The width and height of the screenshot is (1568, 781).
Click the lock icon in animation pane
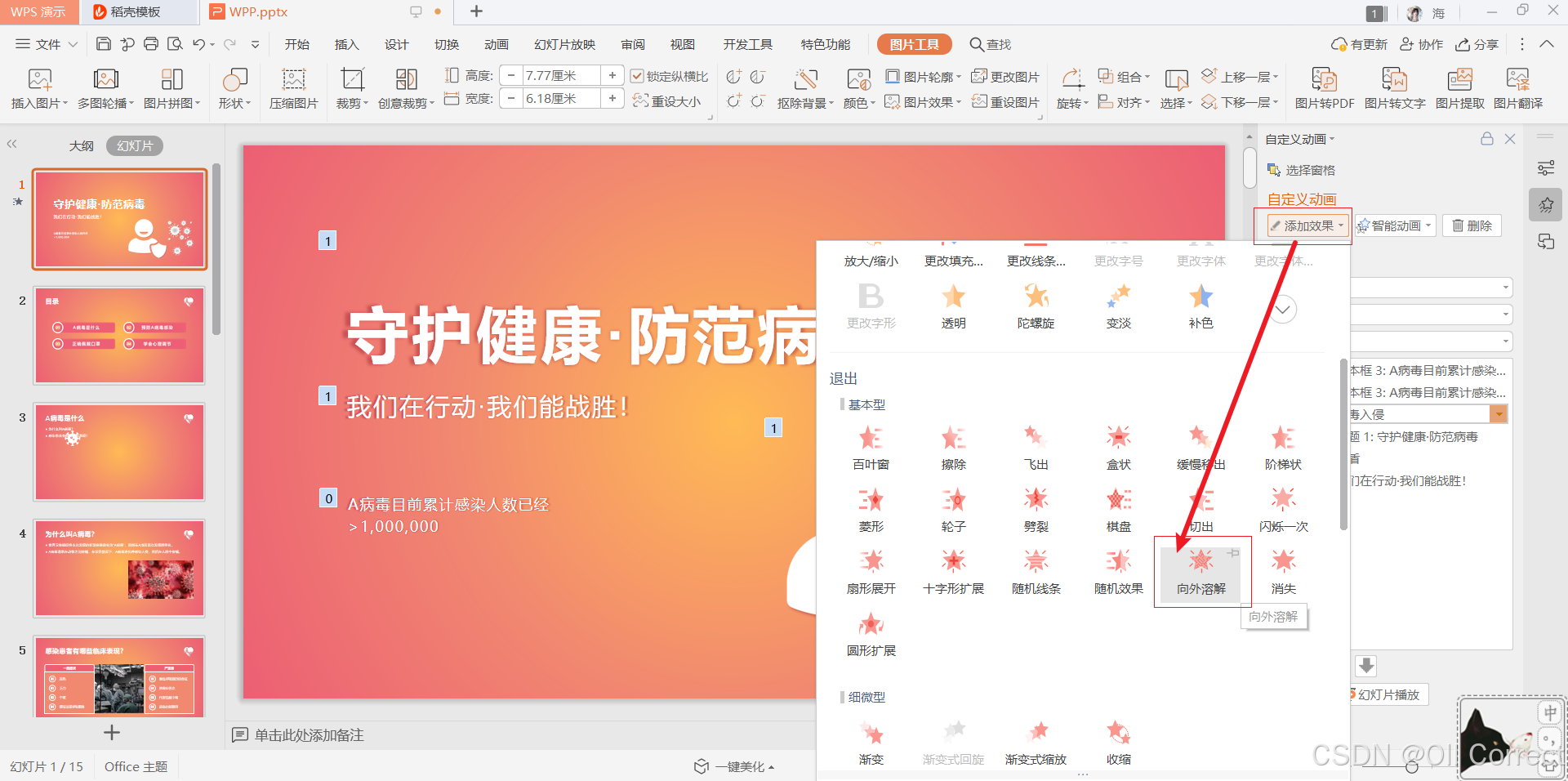click(1487, 139)
